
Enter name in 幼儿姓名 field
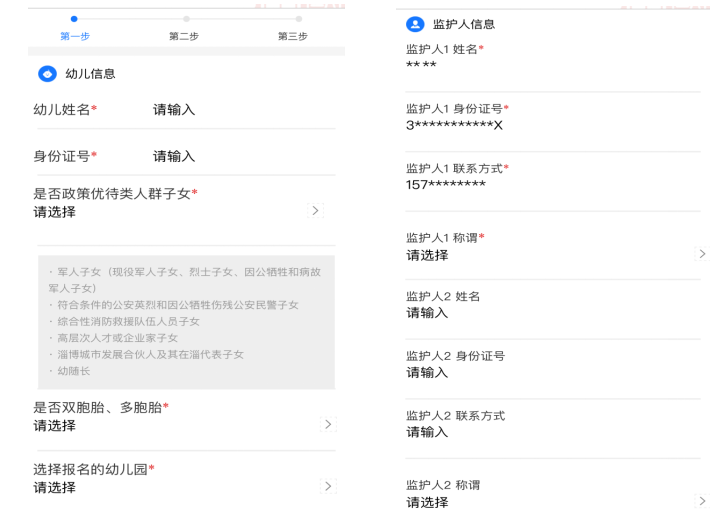(x=175, y=110)
